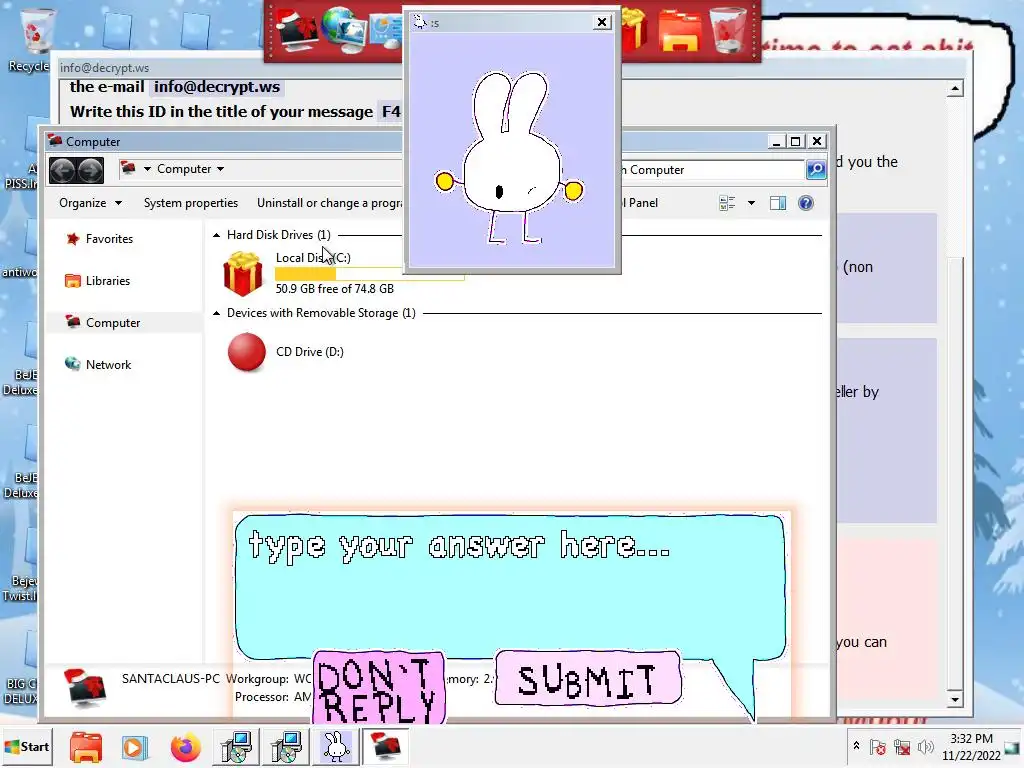1024x768 pixels.
Task: Click the Santa-hat computer icon in the red dock
Action: coord(297,29)
